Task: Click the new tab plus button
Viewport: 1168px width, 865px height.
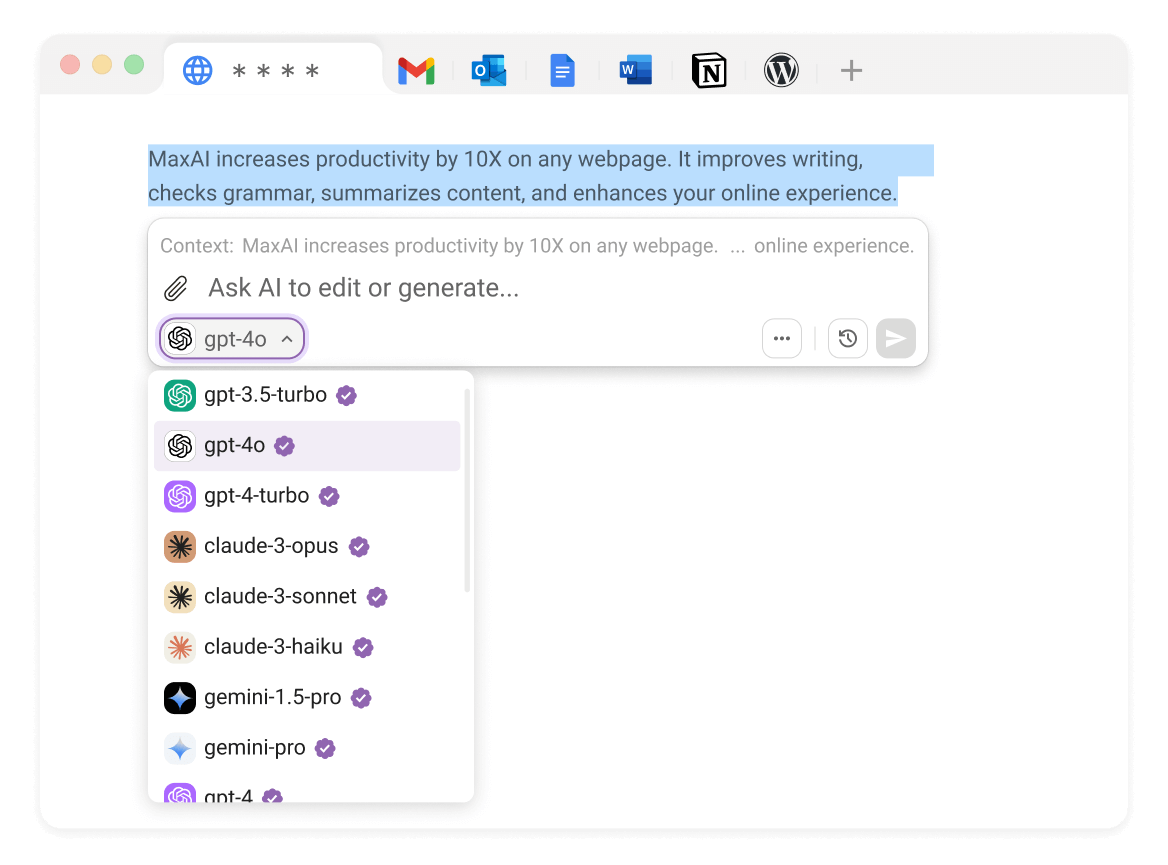Action: click(x=851, y=71)
